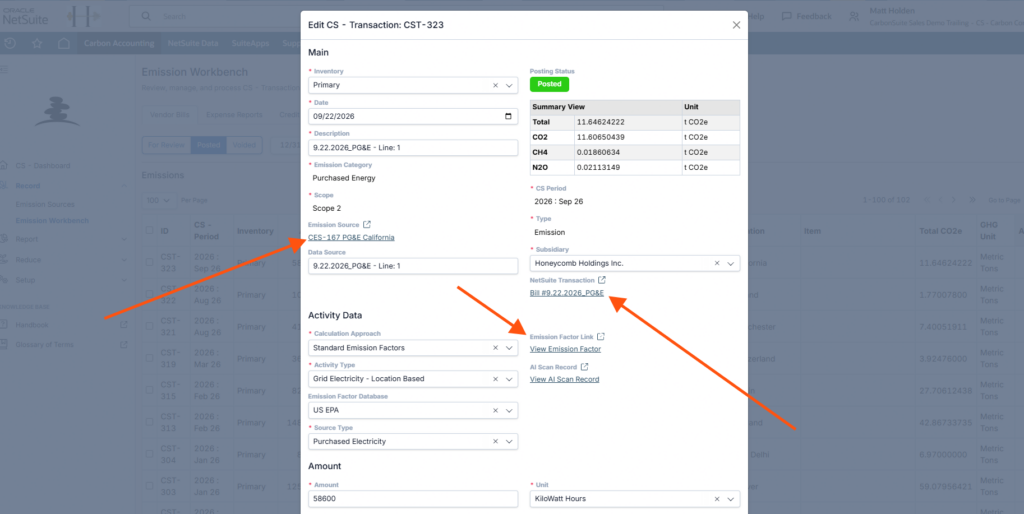Clear the Calculation Approach selection
The image size is (1024, 514).
[x=495, y=347]
